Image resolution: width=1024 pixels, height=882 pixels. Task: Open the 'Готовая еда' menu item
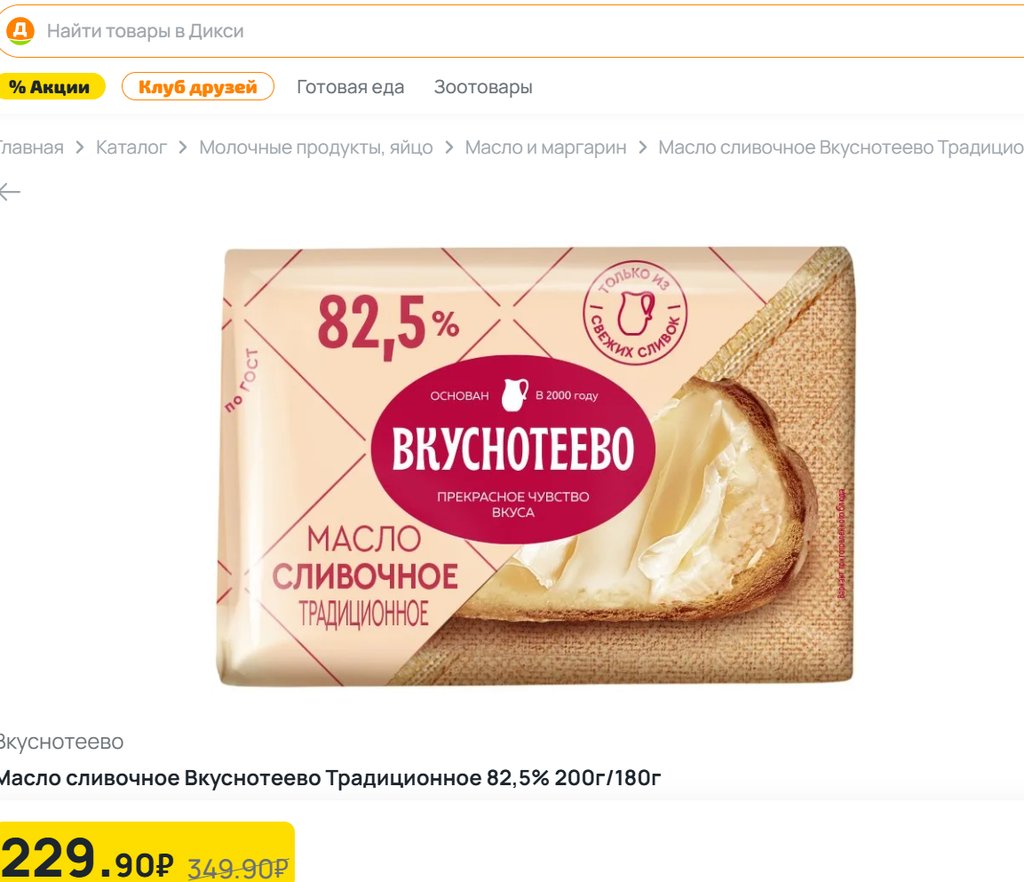pos(351,87)
